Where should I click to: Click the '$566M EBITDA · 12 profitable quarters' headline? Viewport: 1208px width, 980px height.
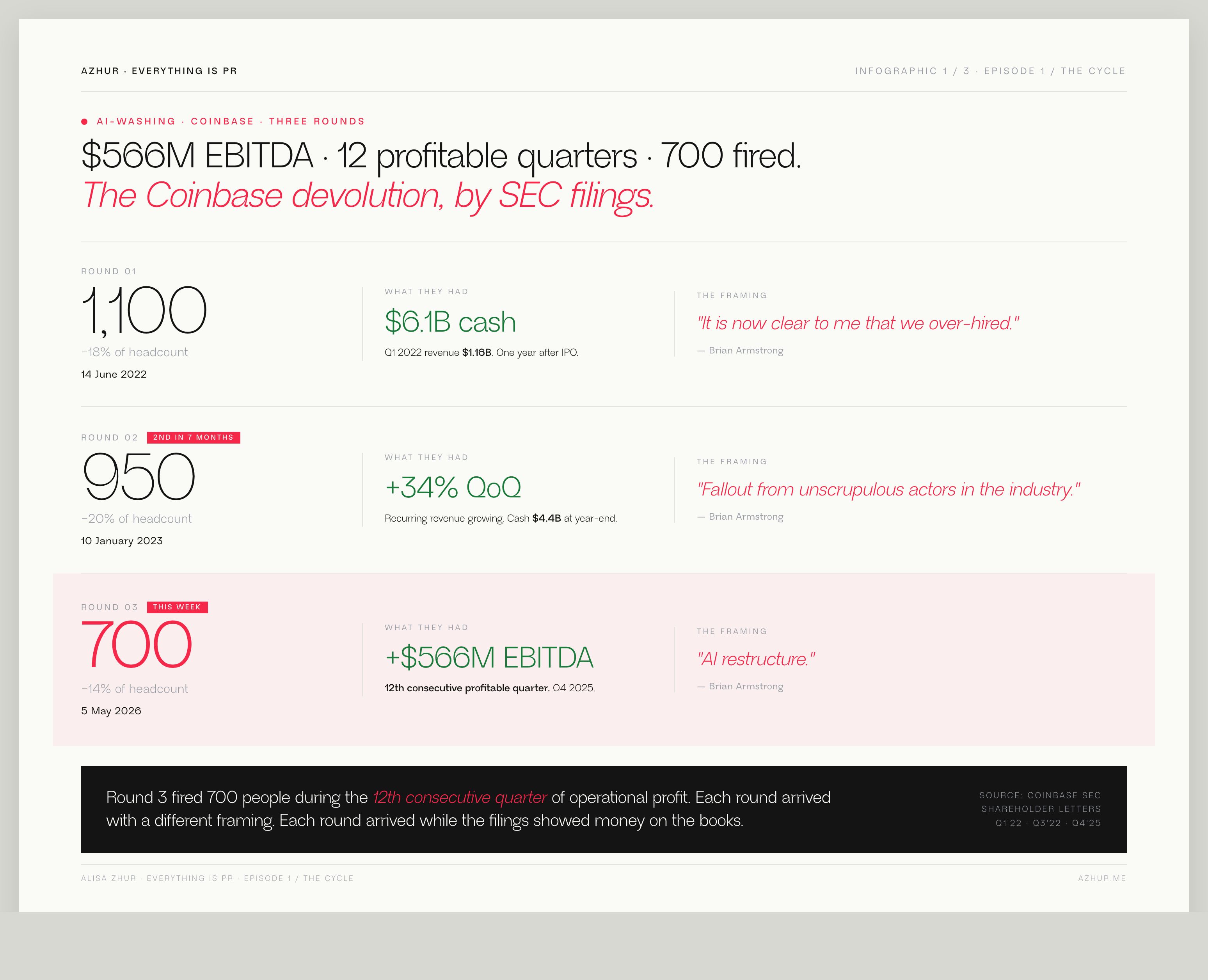pyautogui.click(x=441, y=156)
